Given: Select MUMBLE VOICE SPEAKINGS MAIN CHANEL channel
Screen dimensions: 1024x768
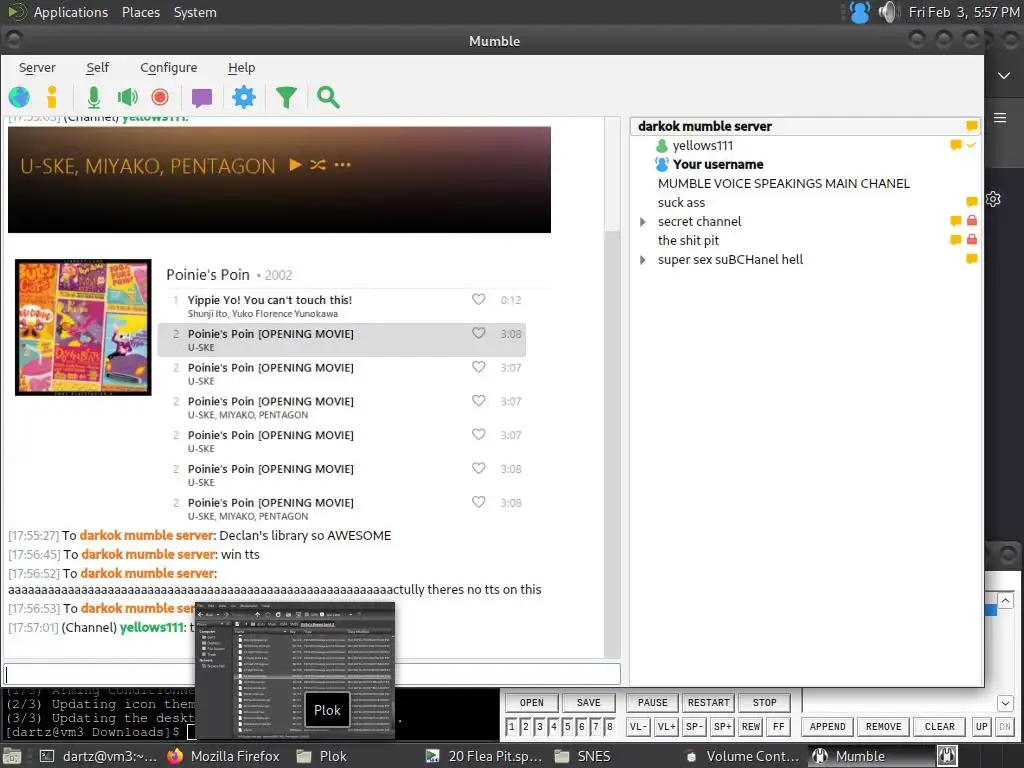Looking at the screenshot, I should coord(784,184).
